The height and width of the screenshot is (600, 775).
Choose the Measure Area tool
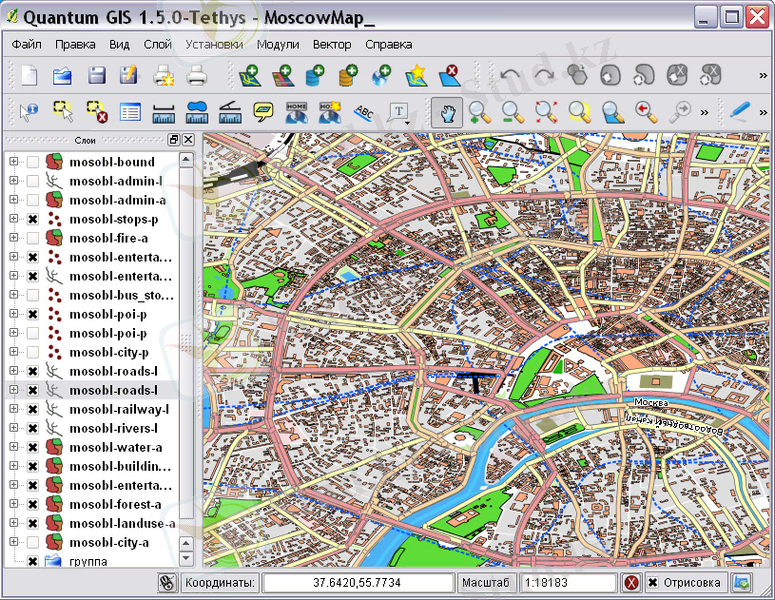pyautogui.click(x=197, y=113)
